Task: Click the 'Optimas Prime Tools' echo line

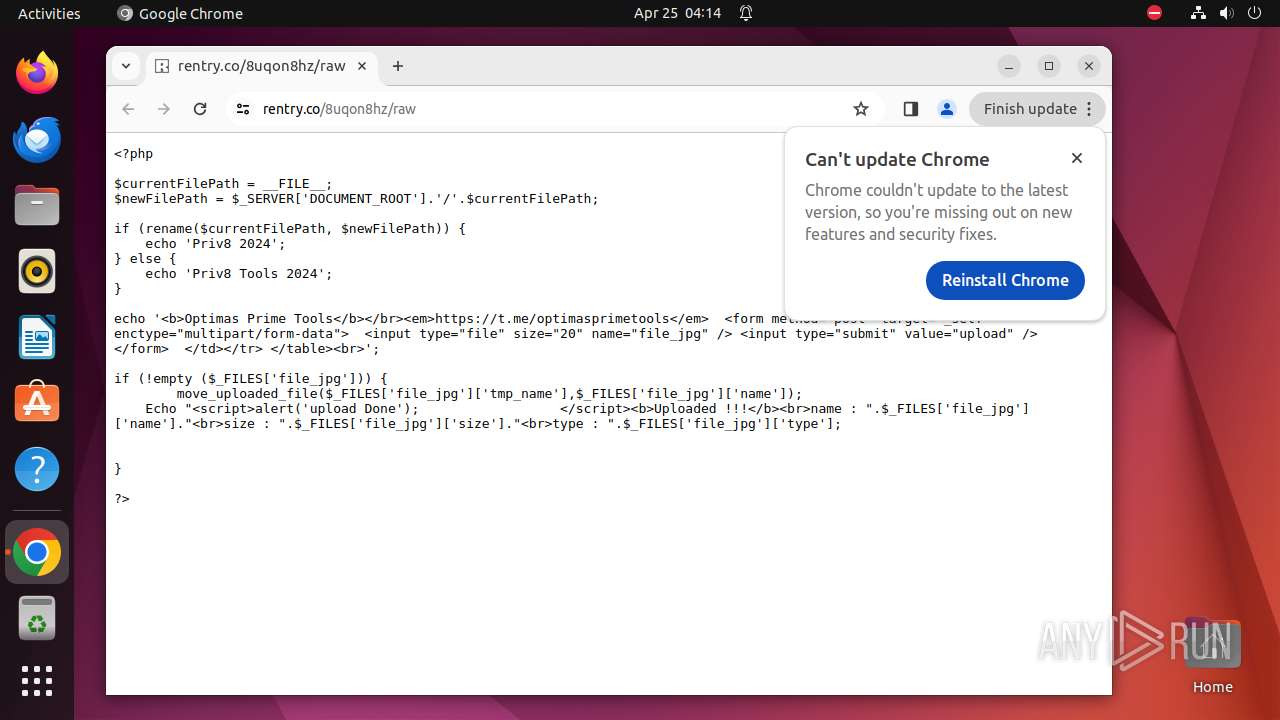Action: [x=576, y=334]
